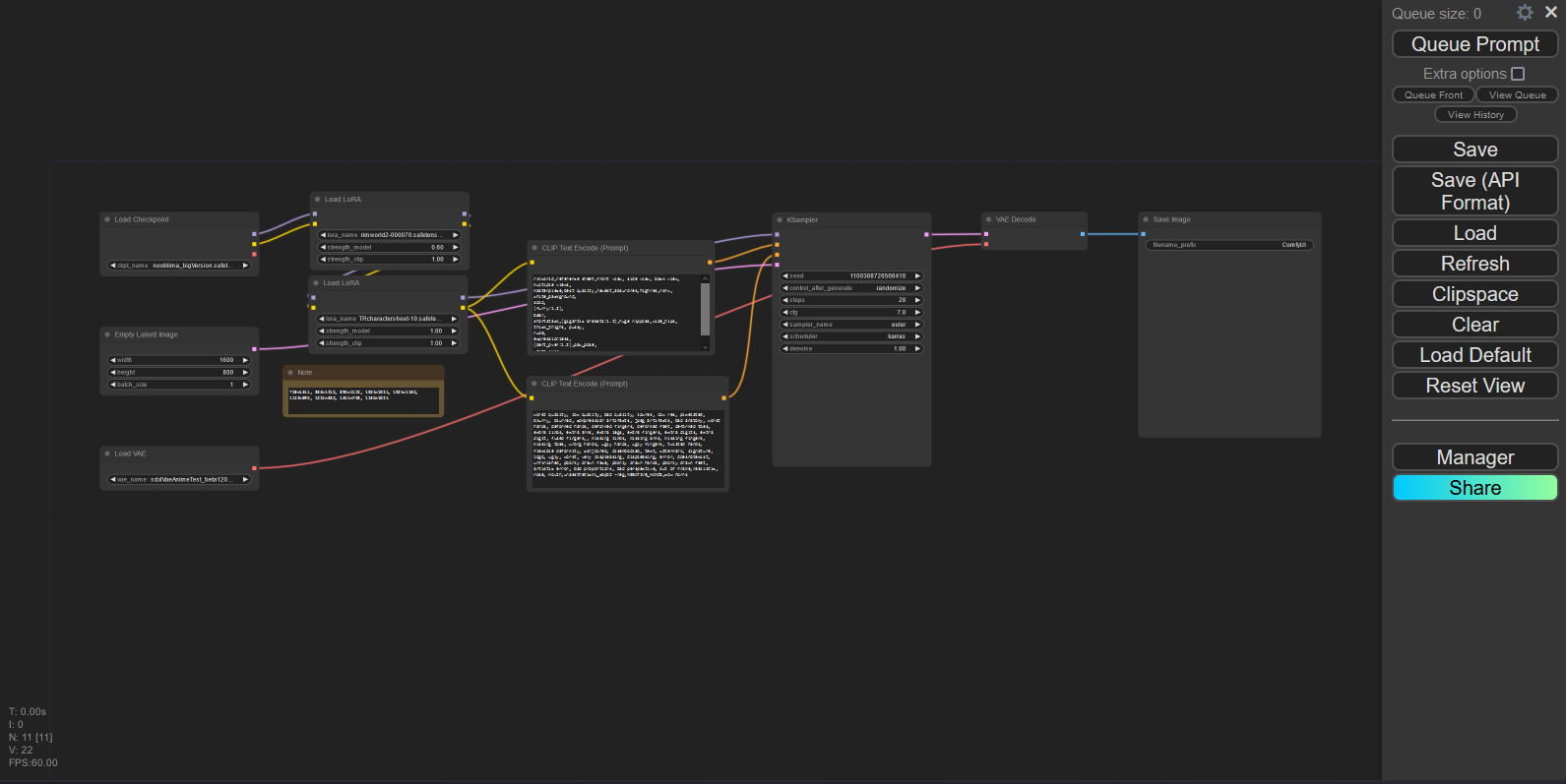Click the Share button
1566x784 pixels.
[x=1474, y=488]
